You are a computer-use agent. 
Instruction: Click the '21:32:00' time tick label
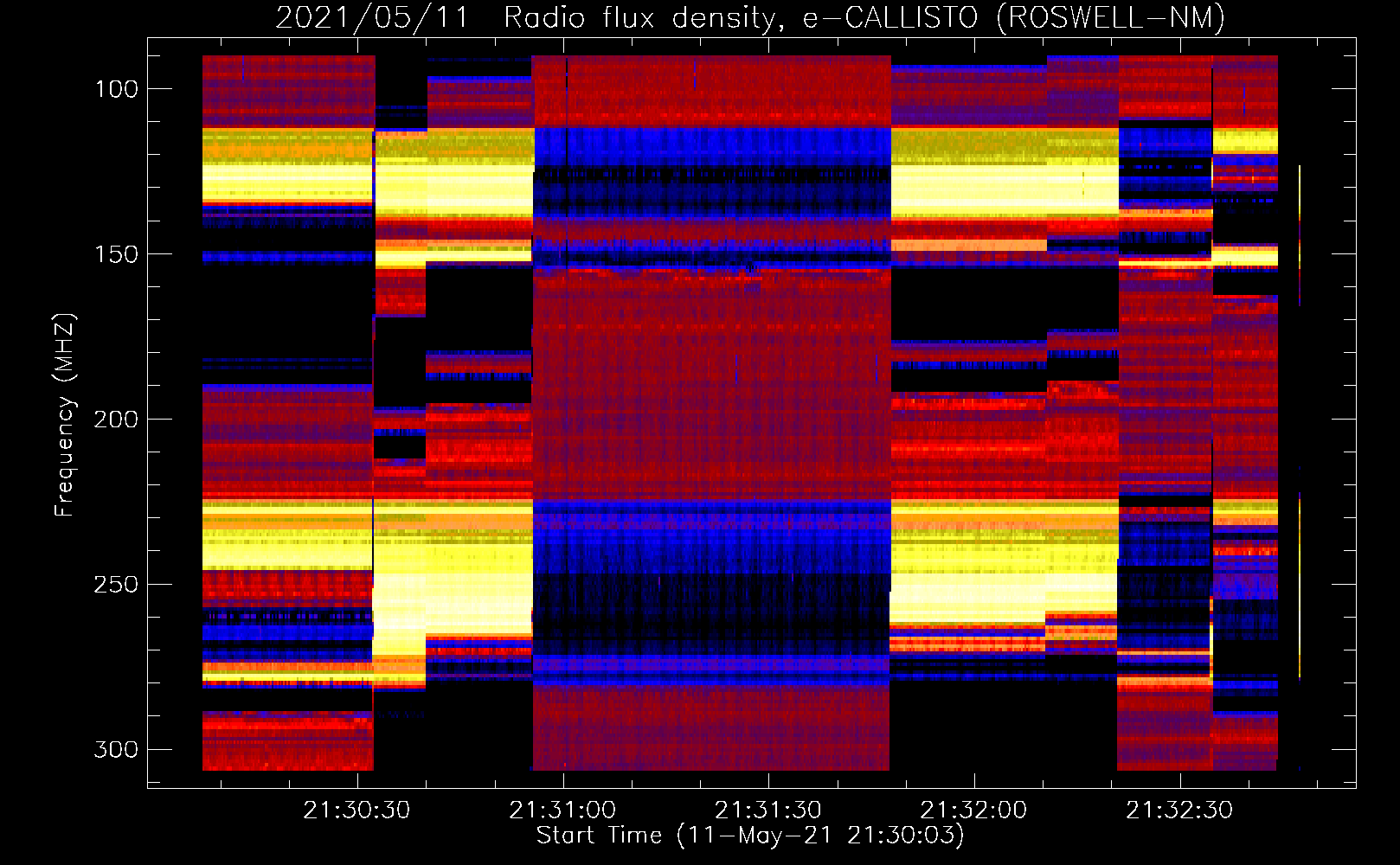(973, 811)
